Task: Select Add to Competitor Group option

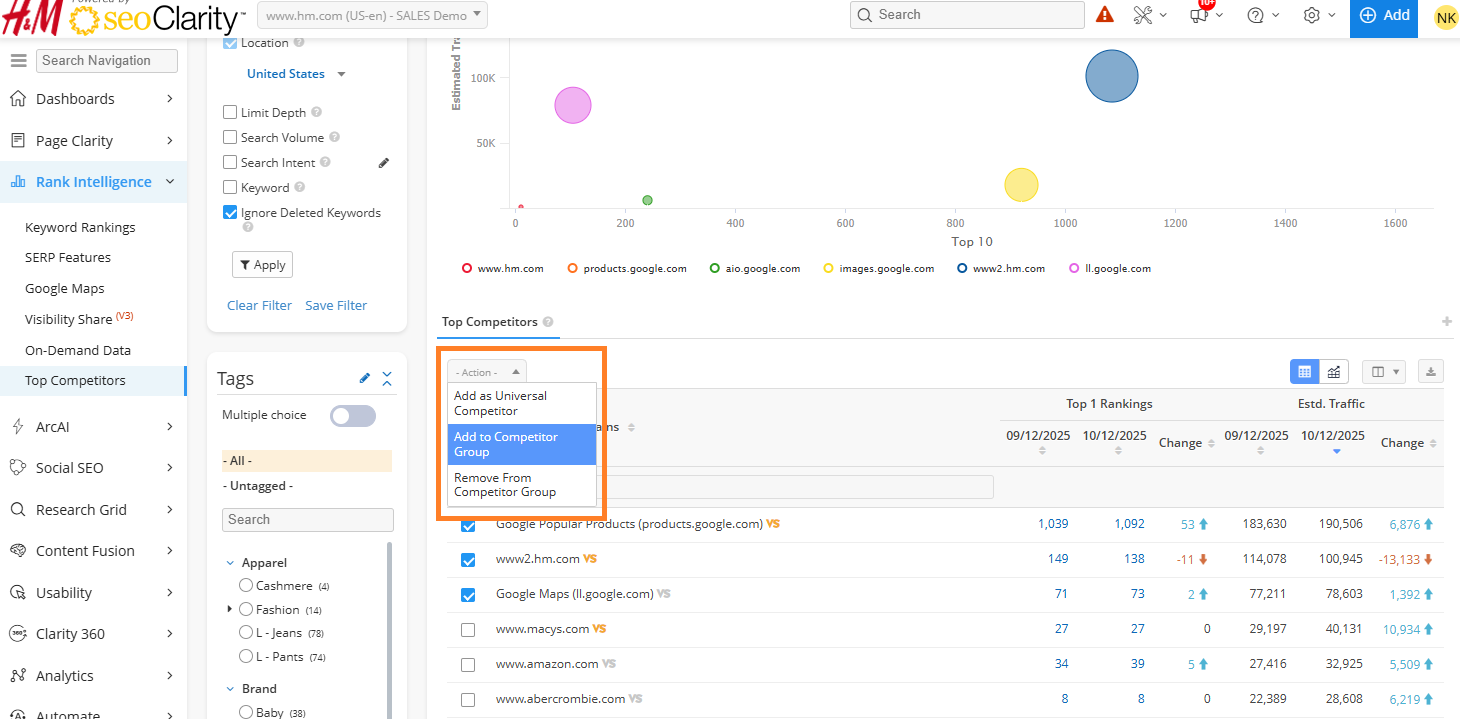Action: (x=521, y=444)
